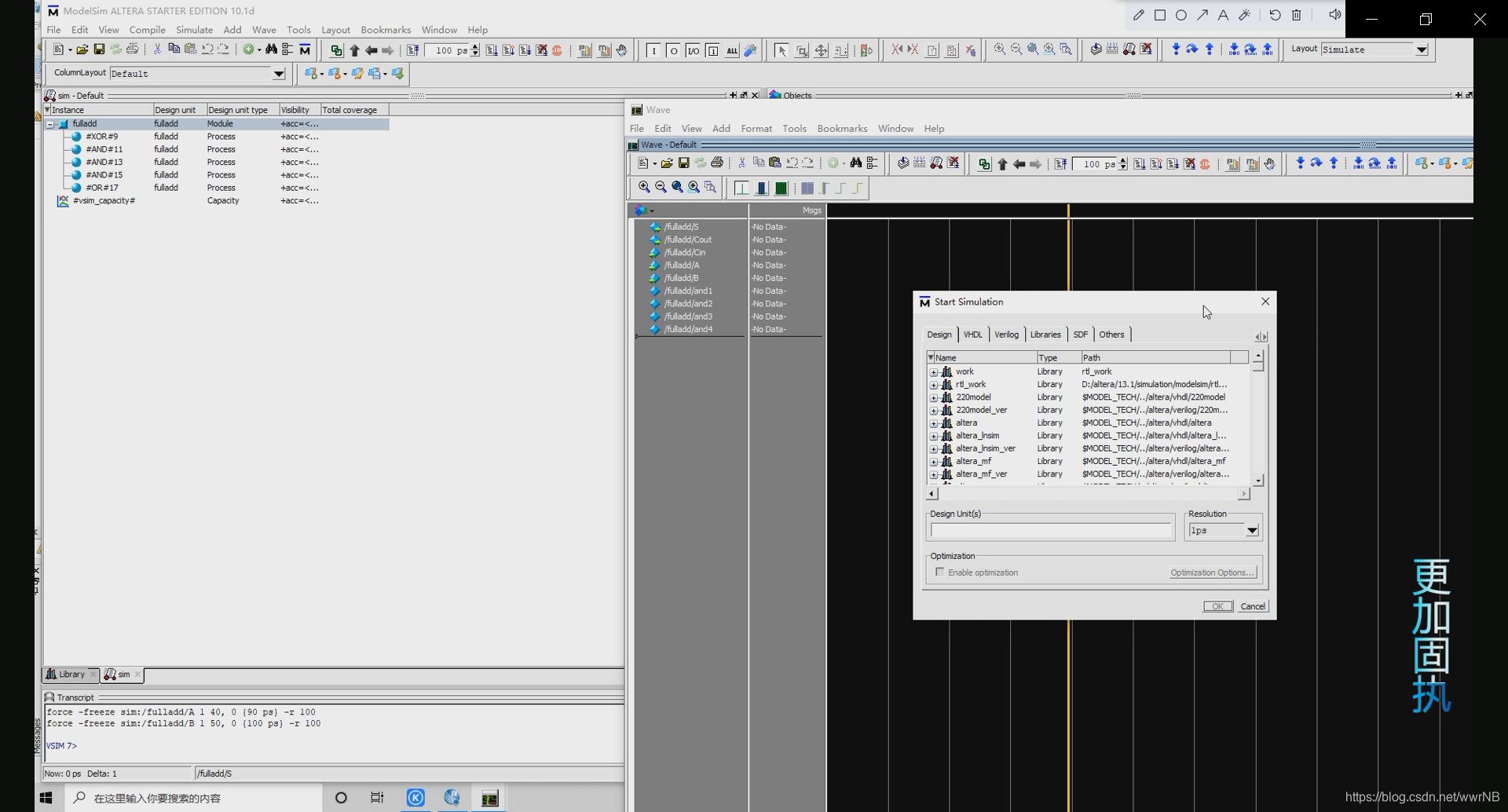Open Format menu in Wave window
This screenshot has width=1508, height=812.
[x=756, y=129]
